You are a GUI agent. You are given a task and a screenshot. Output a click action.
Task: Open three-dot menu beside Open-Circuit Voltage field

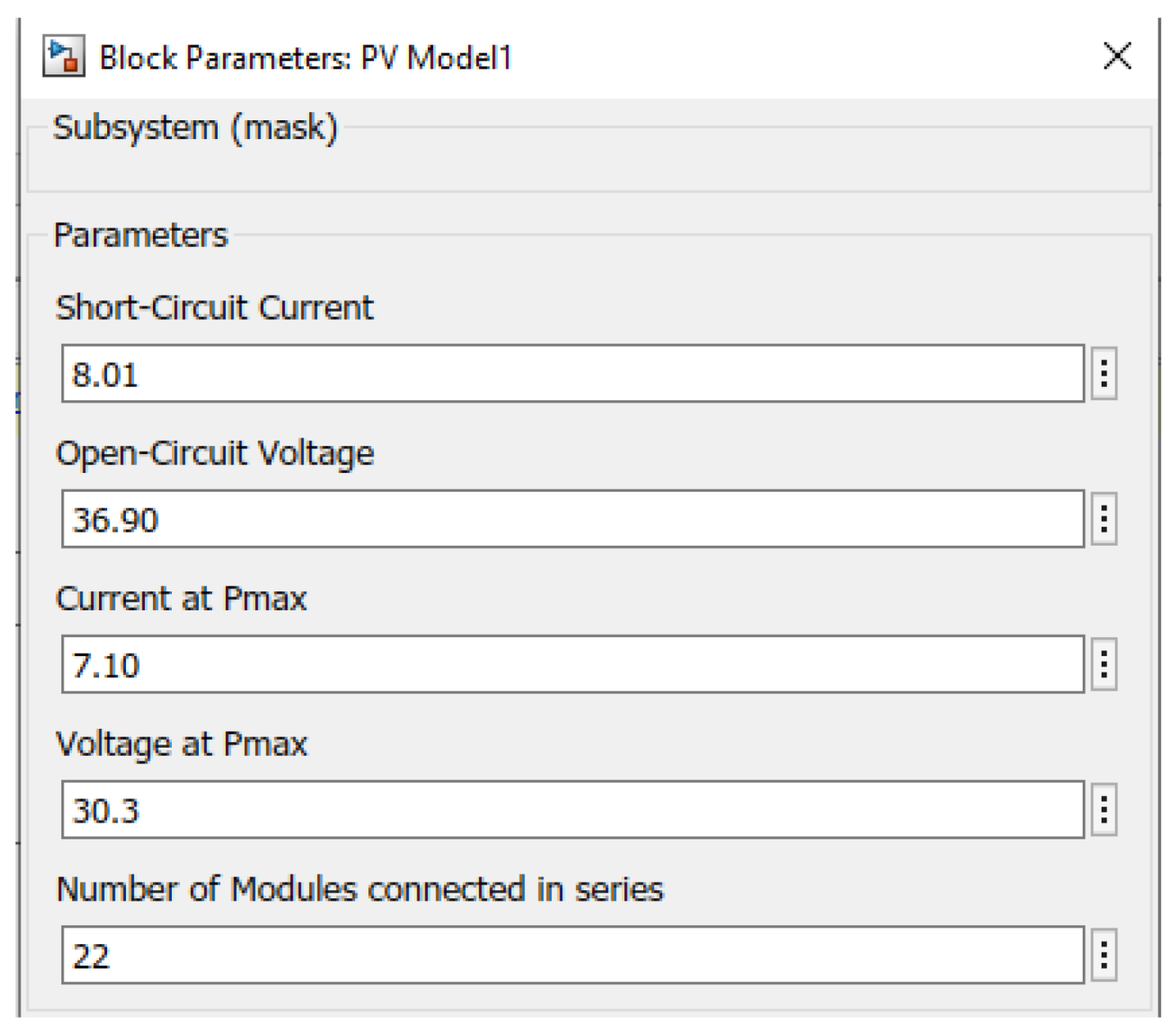(x=1104, y=519)
